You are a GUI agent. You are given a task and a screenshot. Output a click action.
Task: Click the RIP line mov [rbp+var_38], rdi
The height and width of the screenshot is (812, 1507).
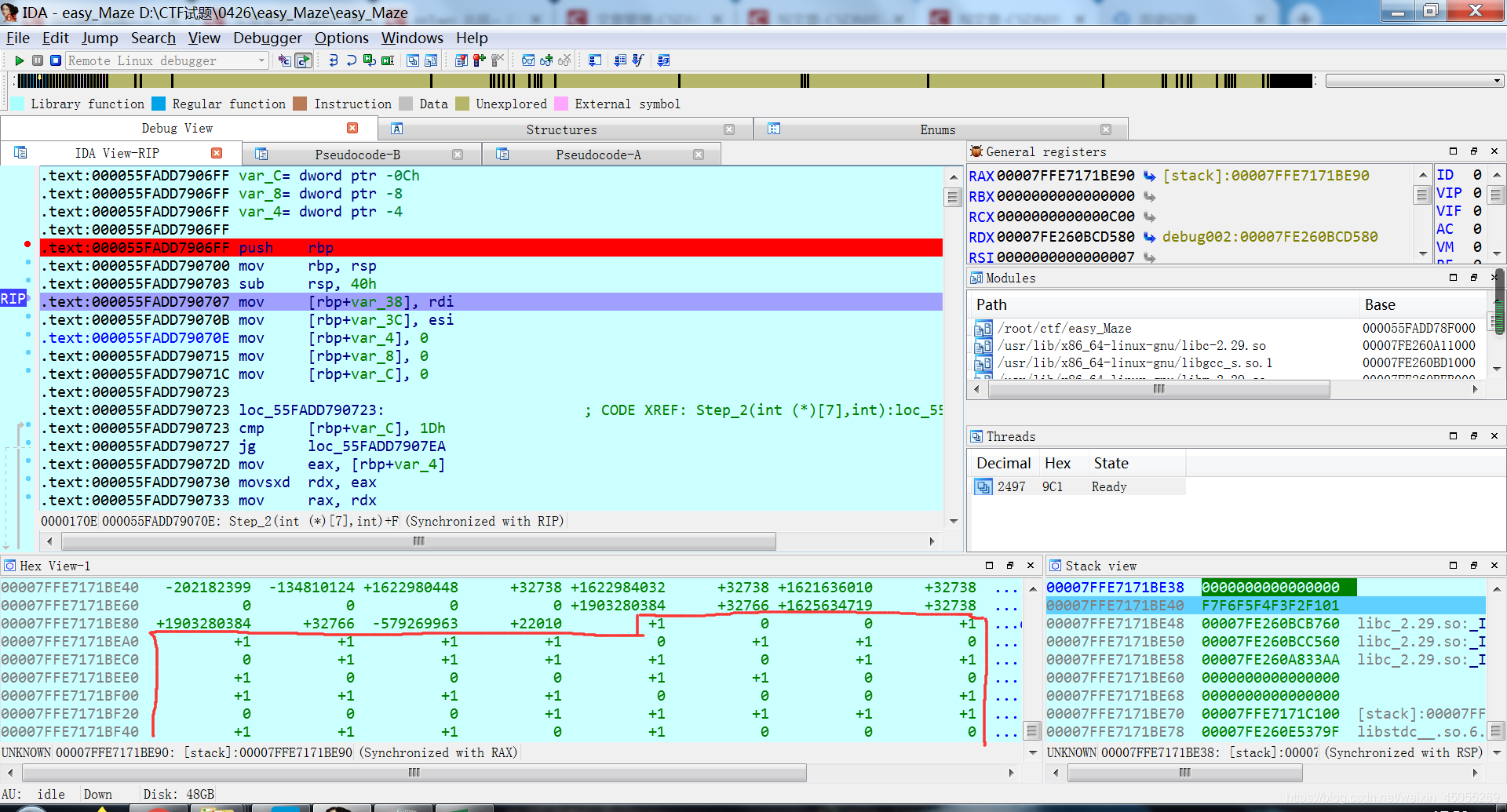coord(491,301)
